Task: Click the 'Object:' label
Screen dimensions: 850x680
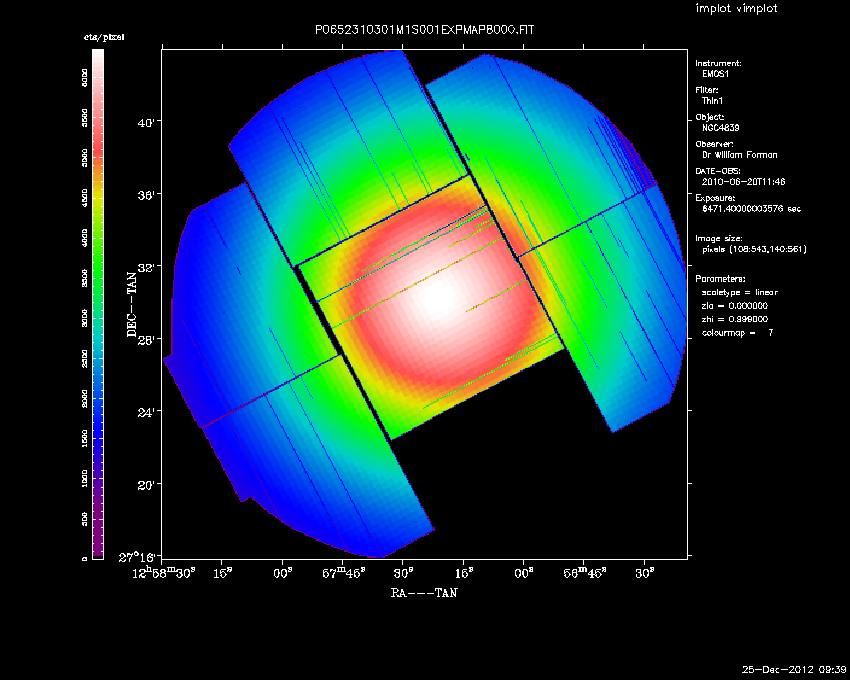Action: click(710, 117)
